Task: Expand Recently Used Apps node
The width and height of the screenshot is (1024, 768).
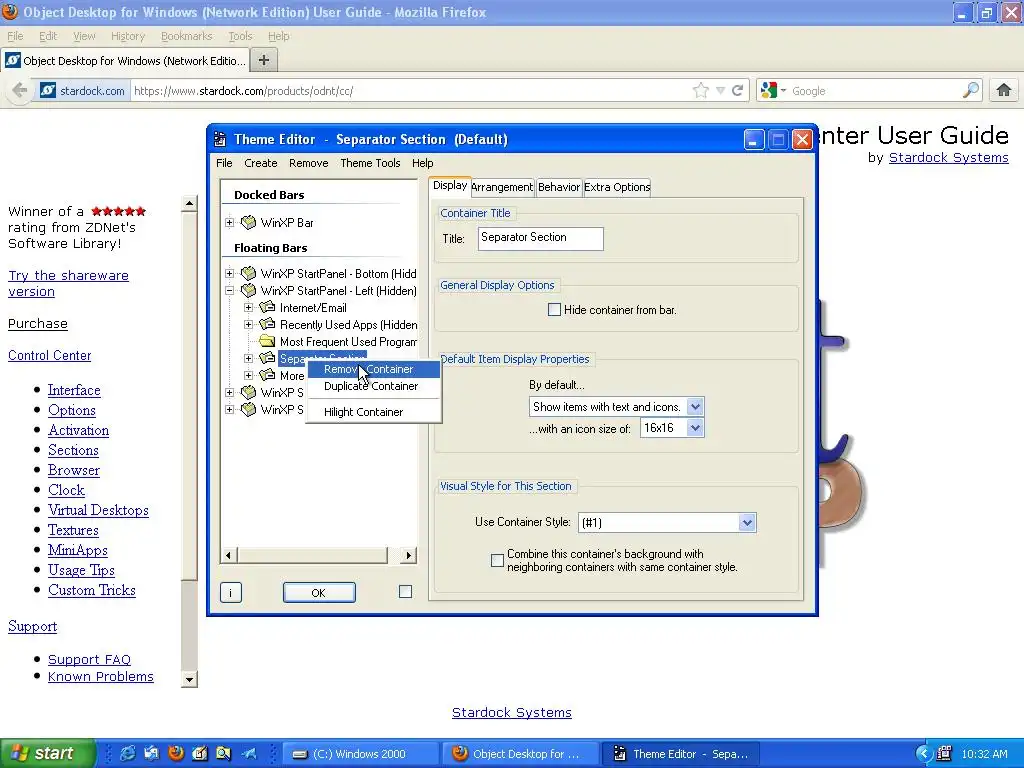Action: click(x=249, y=324)
